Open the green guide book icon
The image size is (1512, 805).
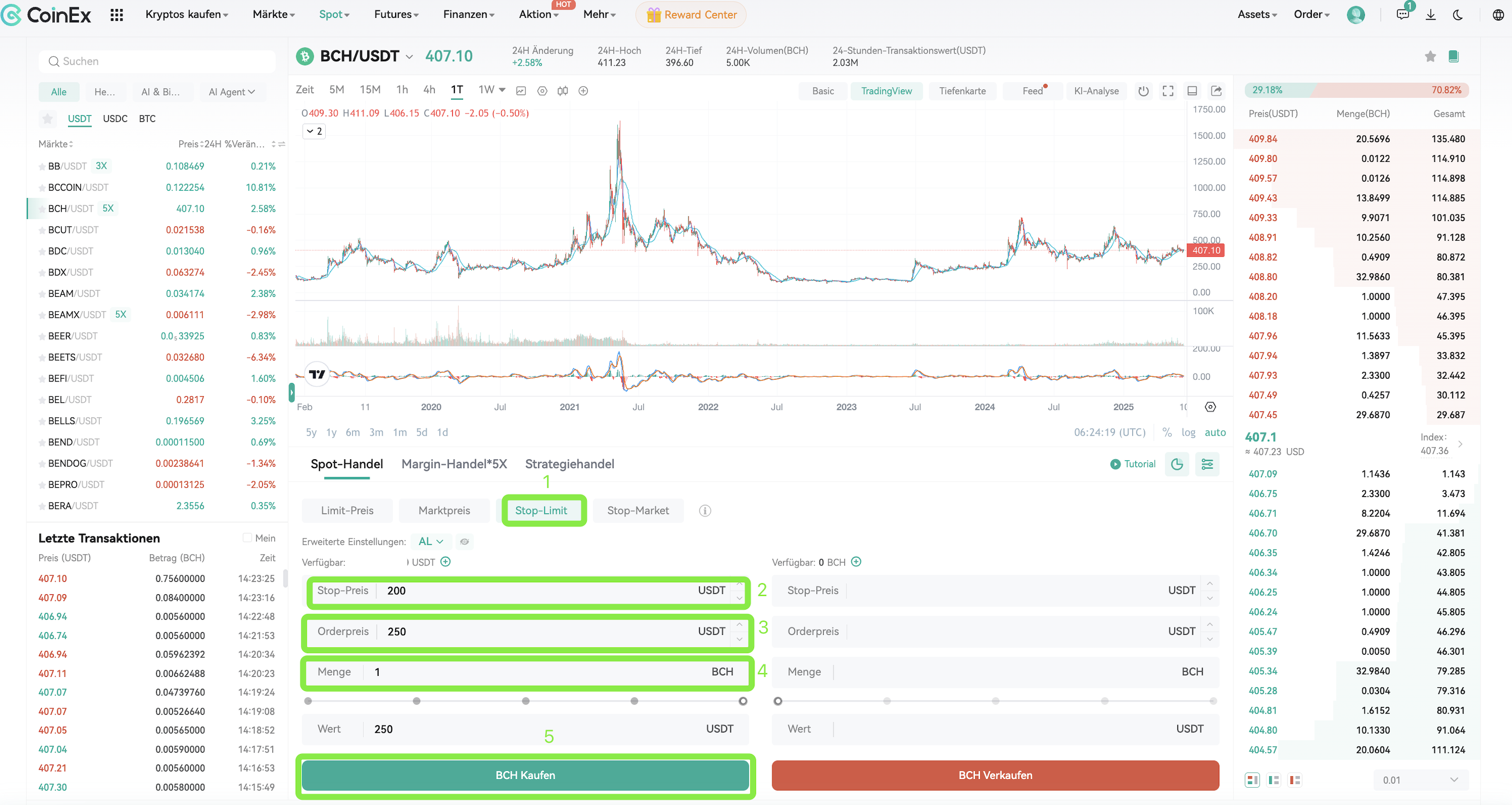point(1453,56)
